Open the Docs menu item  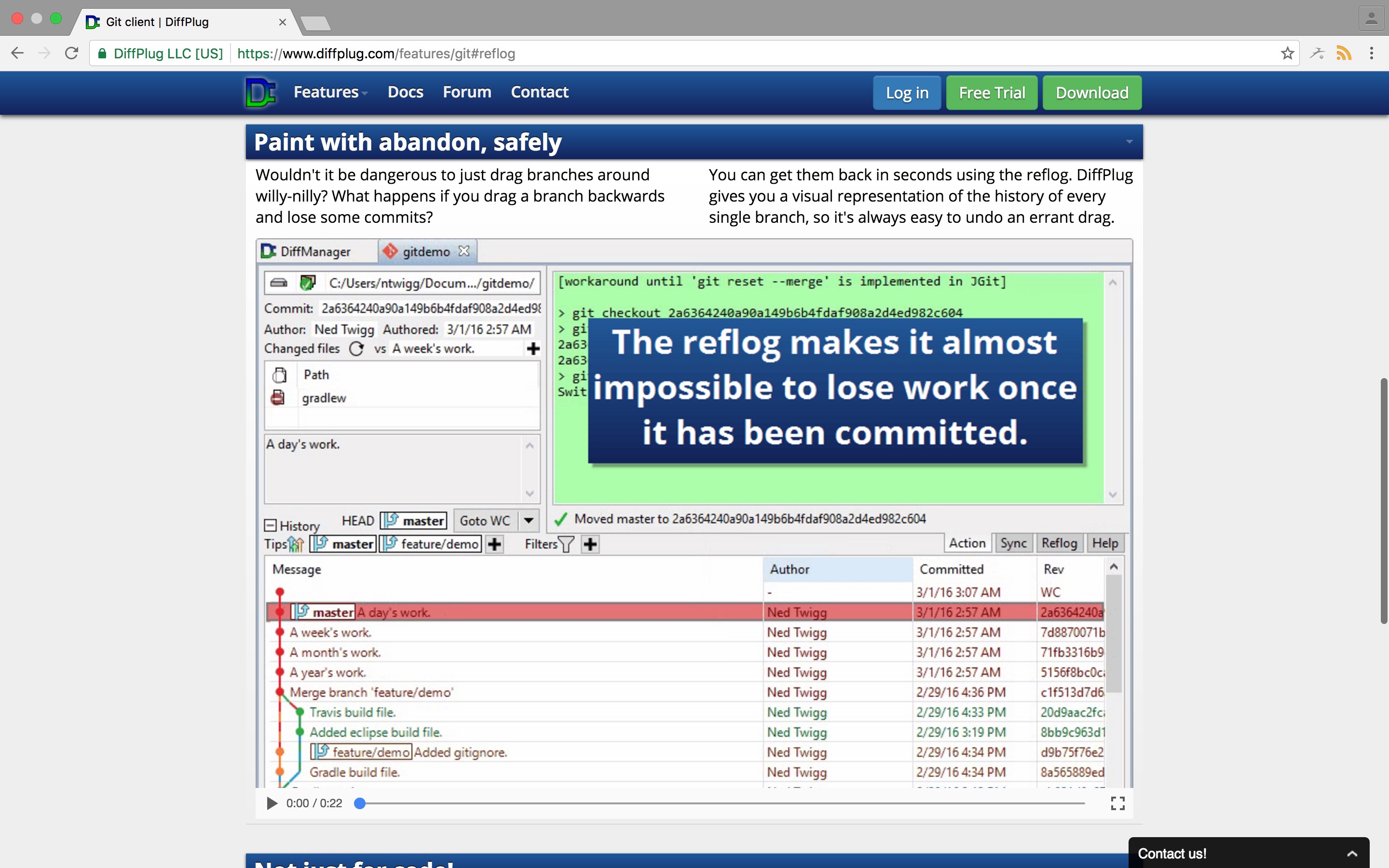click(405, 92)
